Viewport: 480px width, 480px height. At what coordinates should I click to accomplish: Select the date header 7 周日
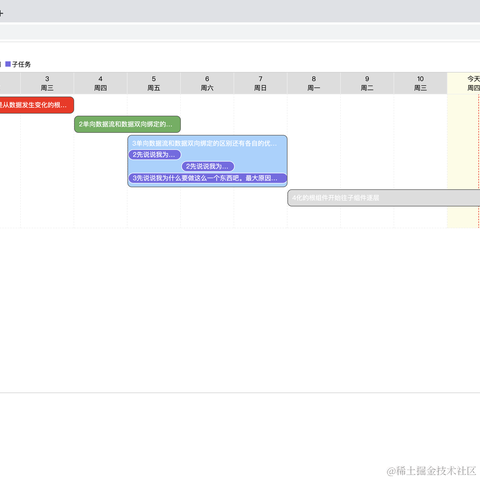260,83
